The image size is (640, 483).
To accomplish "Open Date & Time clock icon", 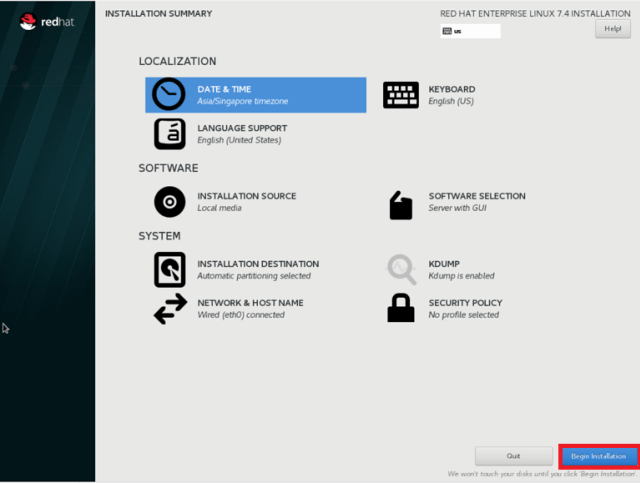I will click(x=169, y=94).
